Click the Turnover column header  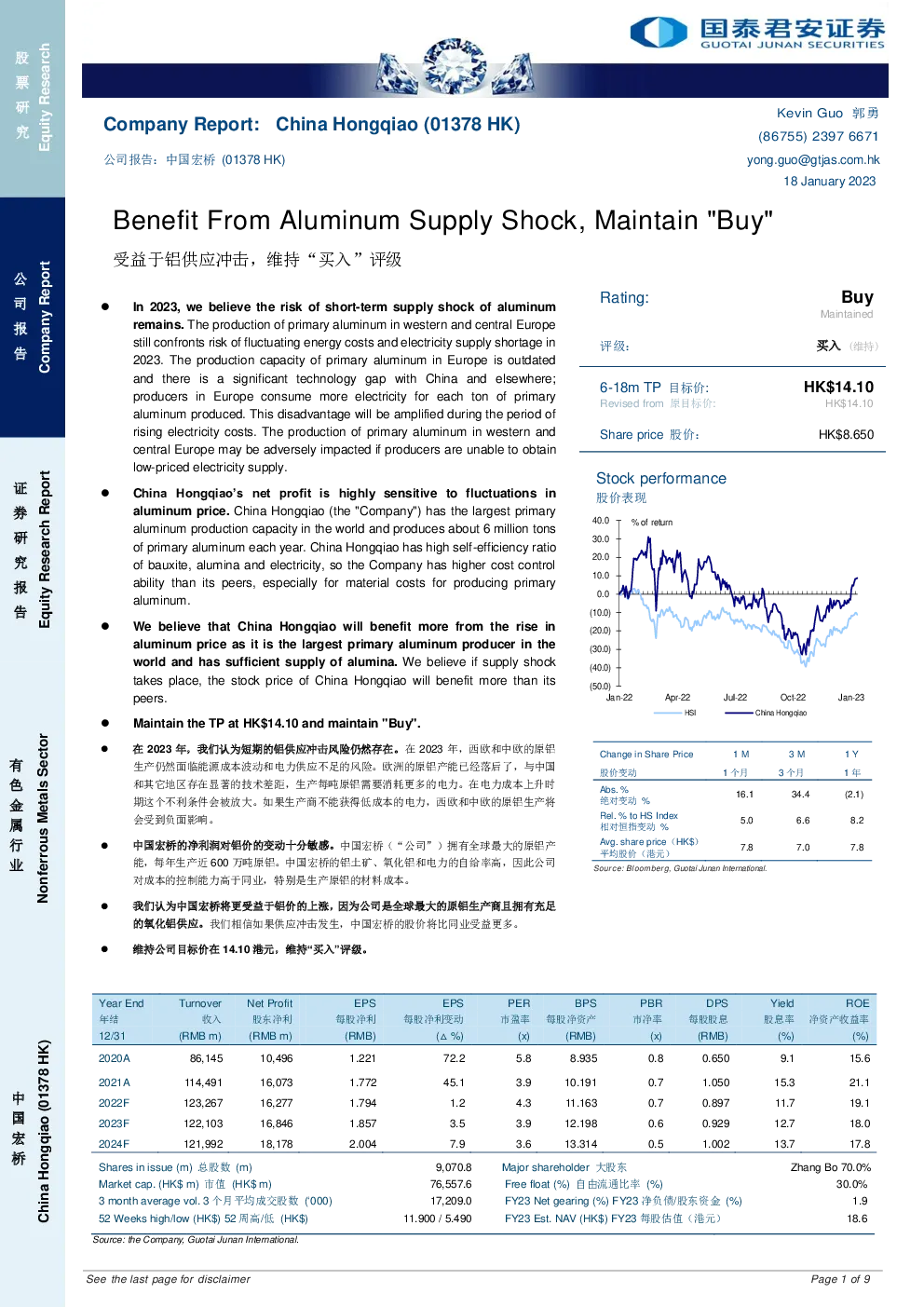click(x=200, y=1003)
